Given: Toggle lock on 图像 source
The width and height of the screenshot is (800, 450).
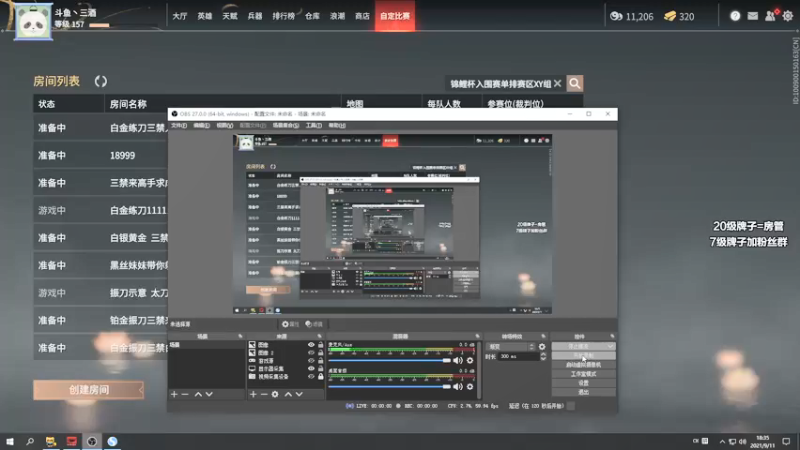Looking at the screenshot, I should coord(320,345).
